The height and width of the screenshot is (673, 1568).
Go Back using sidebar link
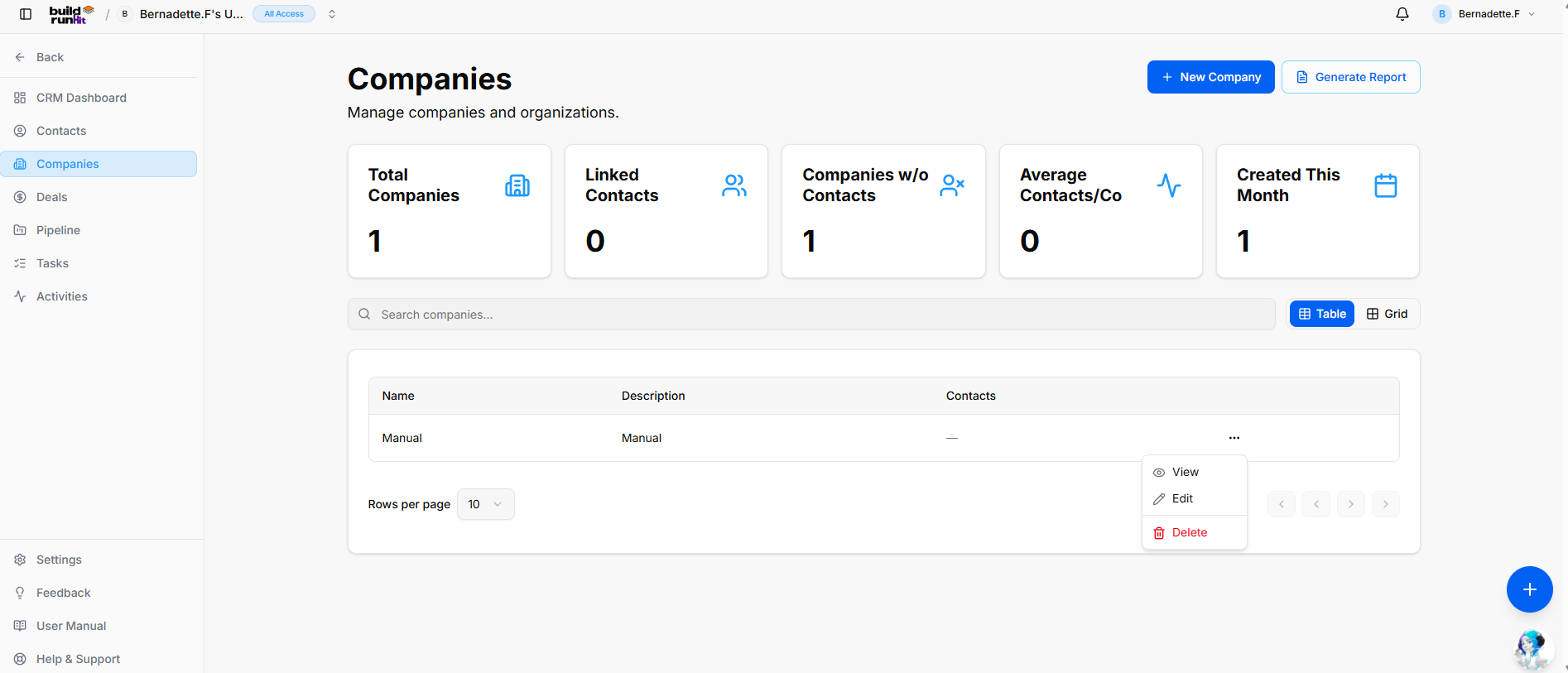[x=99, y=57]
